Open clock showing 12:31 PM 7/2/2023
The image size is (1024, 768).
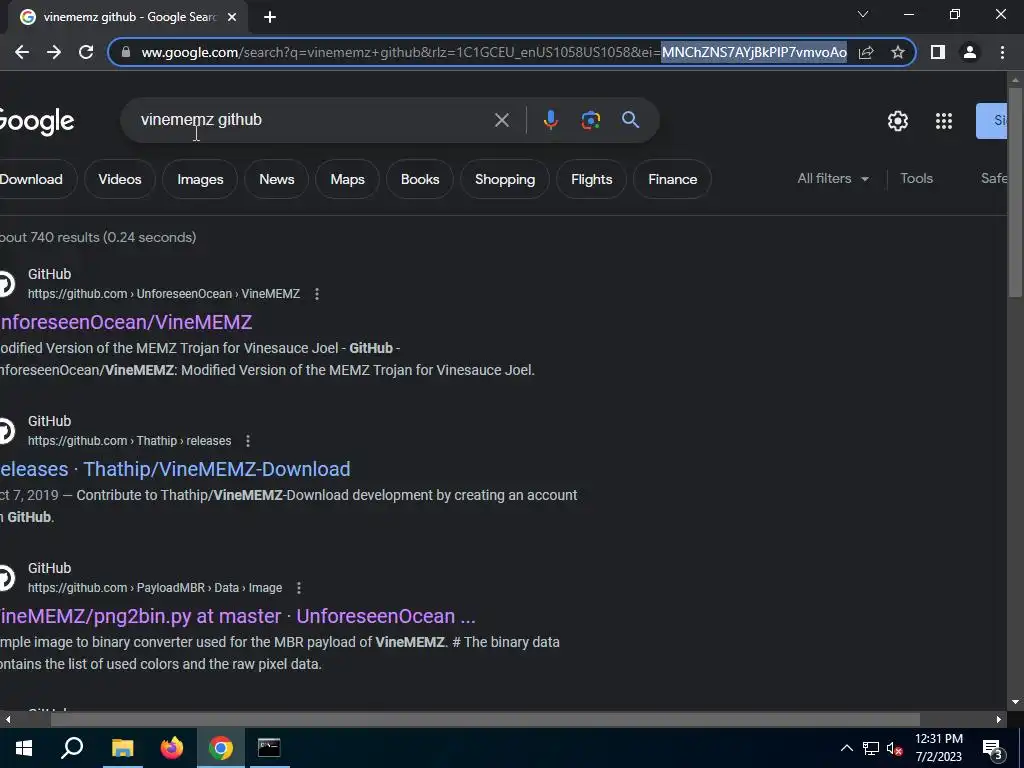[x=938, y=748]
